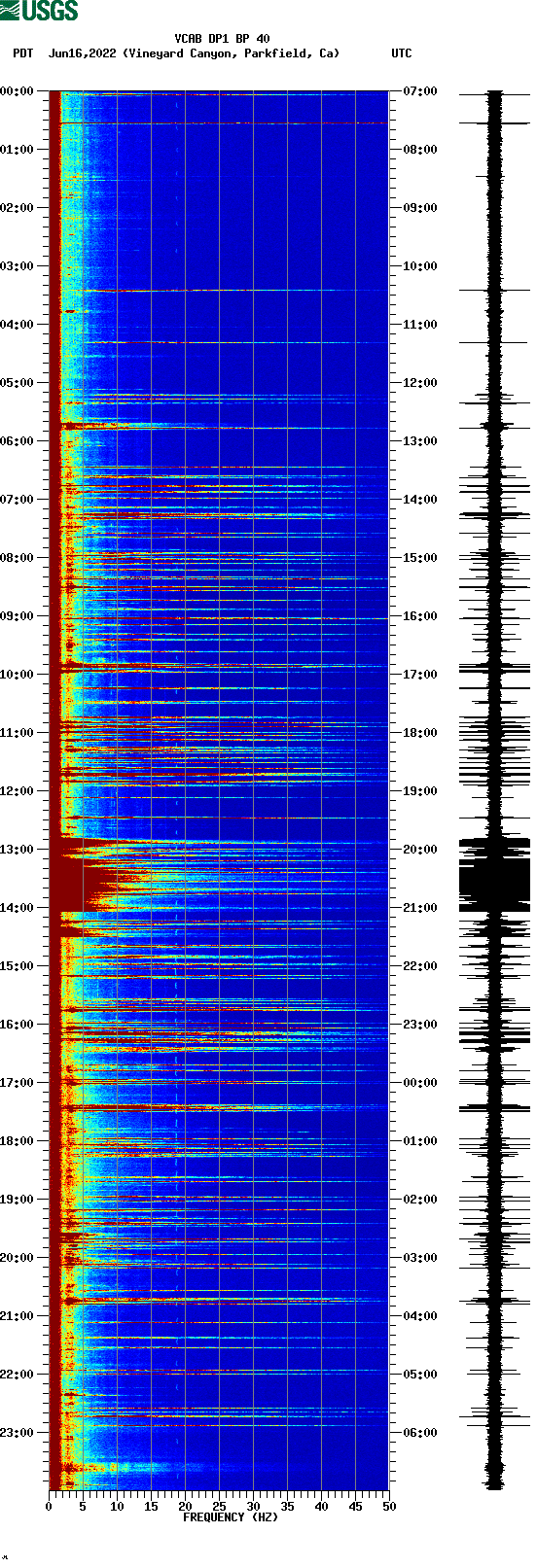Click the 15 Hz tick label
The image size is (537, 1568).
tap(151, 1507)
